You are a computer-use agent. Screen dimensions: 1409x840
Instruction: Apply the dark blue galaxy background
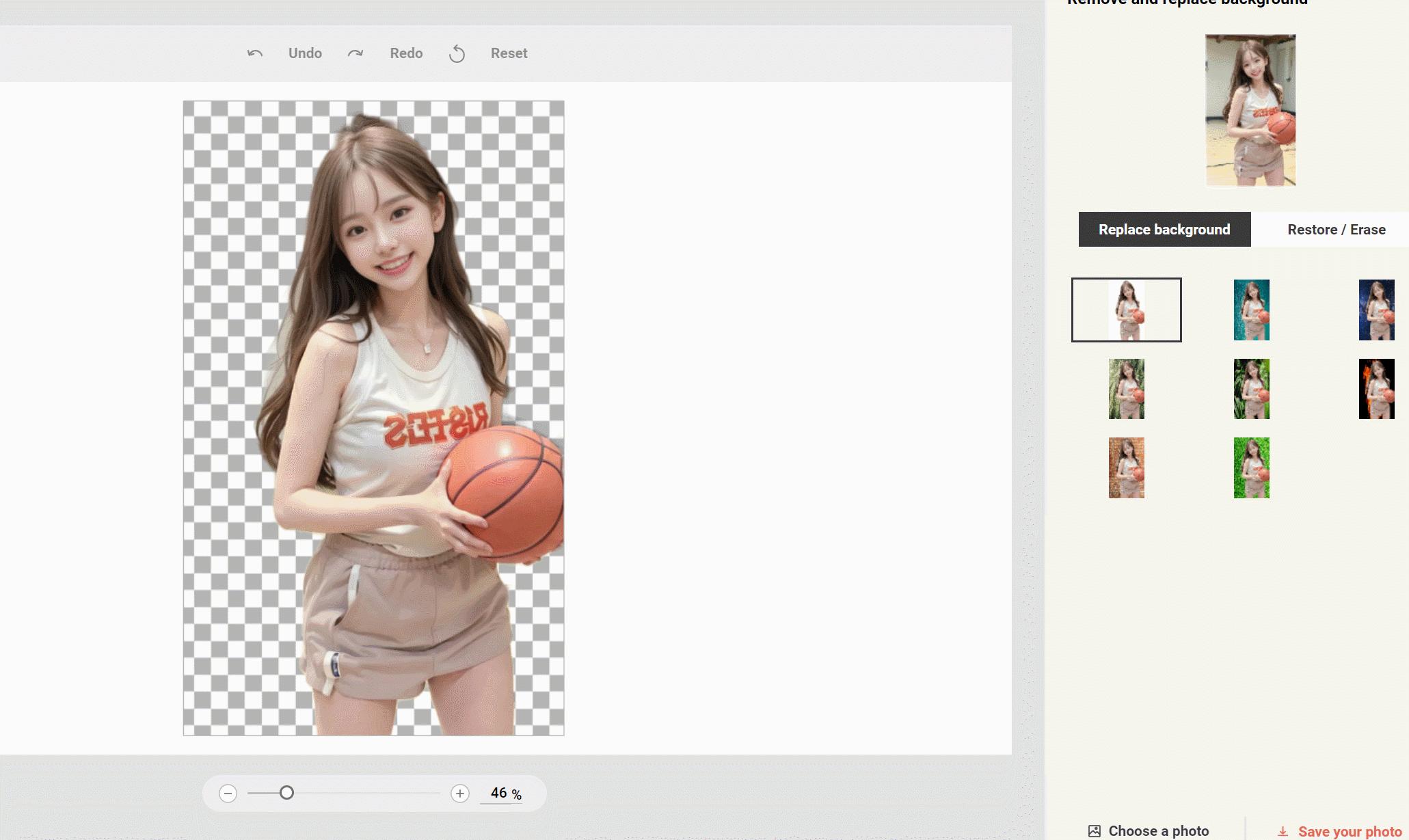coord(1376,310)
